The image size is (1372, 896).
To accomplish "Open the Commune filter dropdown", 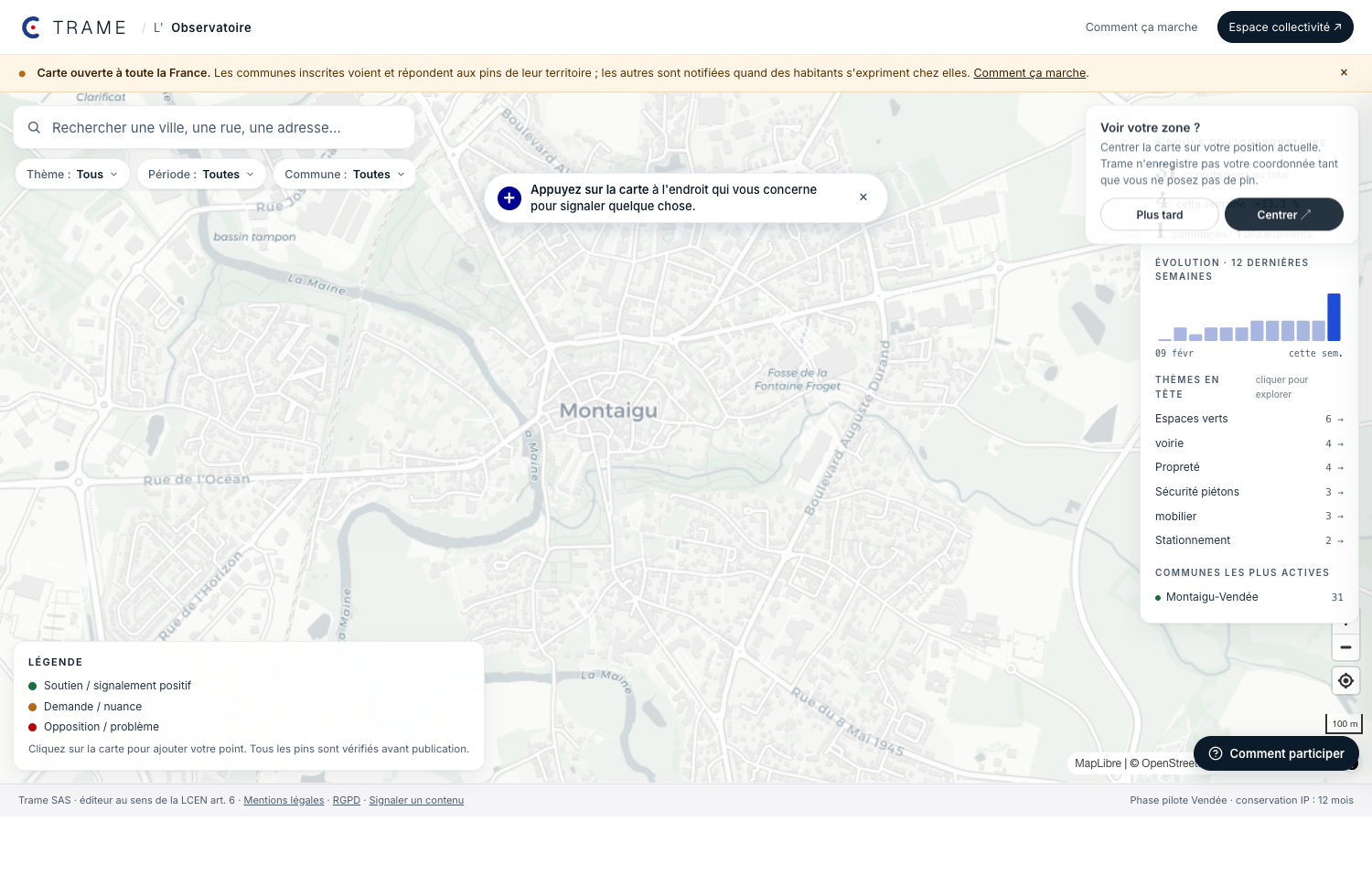I will click(x=345, y=175).
